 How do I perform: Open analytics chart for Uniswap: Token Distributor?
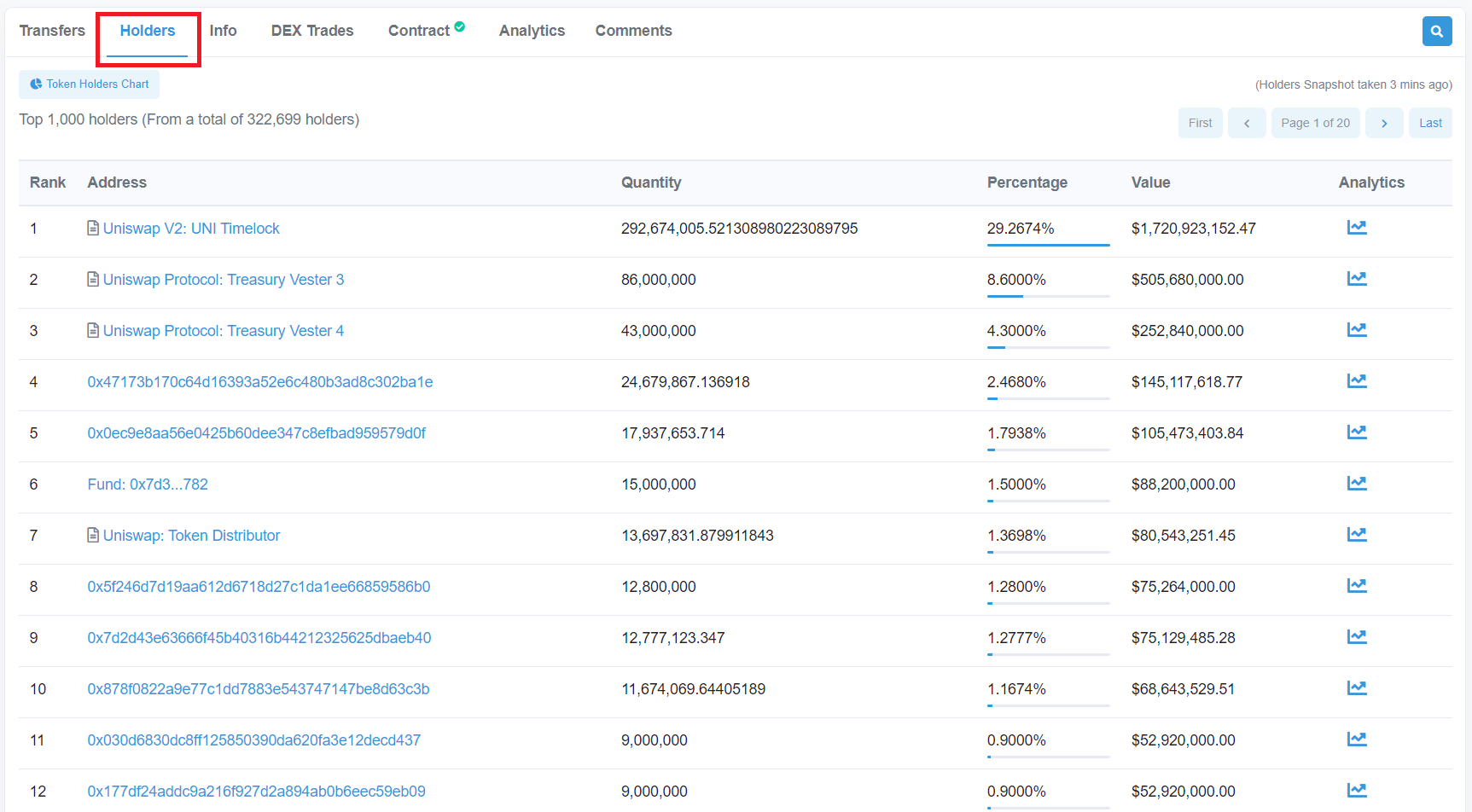pos(1357,535)
